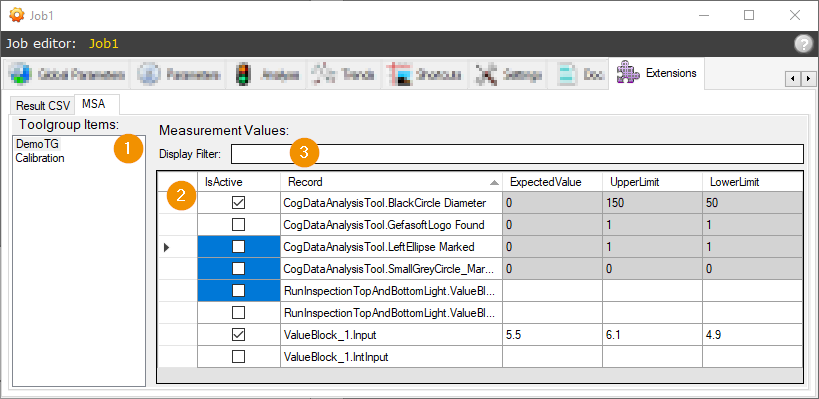Uncheck IsActive for ValueBlock_1.Input
This screenshot has height=399, width=819.
239,334
